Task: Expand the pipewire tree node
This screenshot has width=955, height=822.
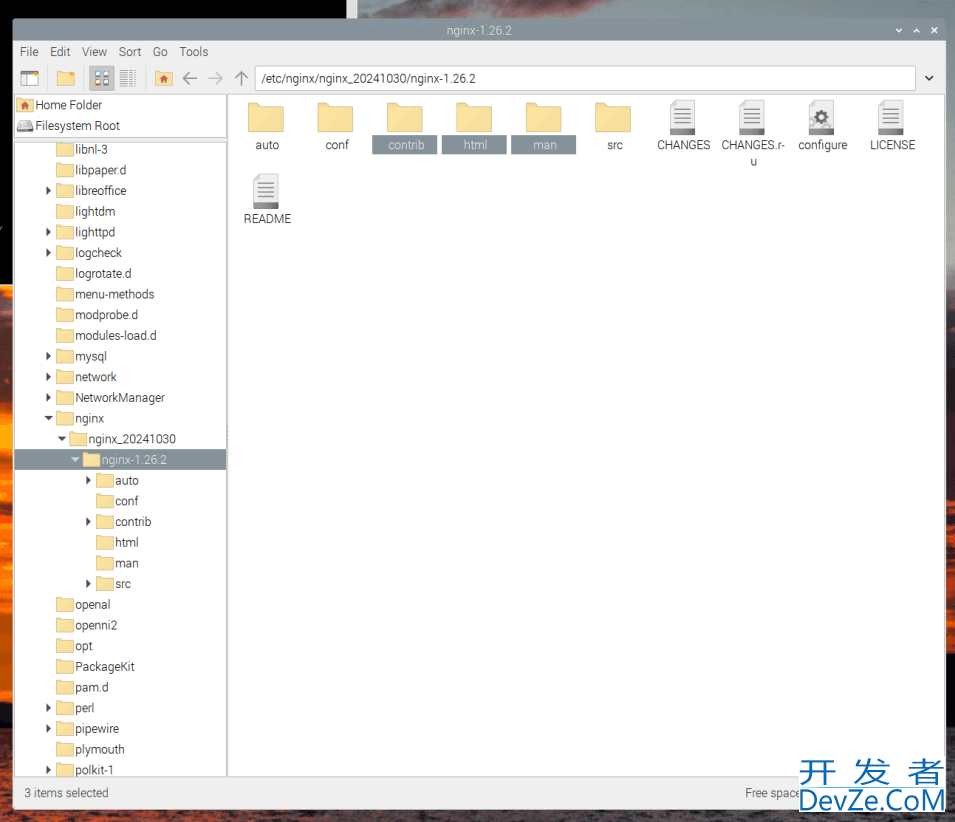Action: 48,729
